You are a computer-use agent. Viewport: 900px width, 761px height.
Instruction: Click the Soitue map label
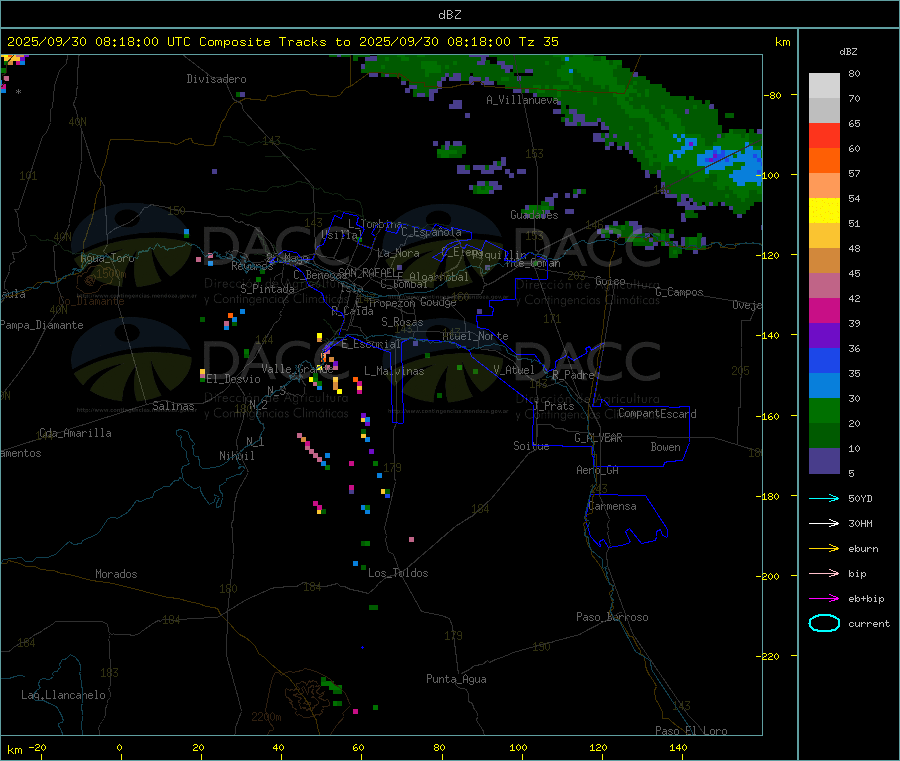pos(531,446)
